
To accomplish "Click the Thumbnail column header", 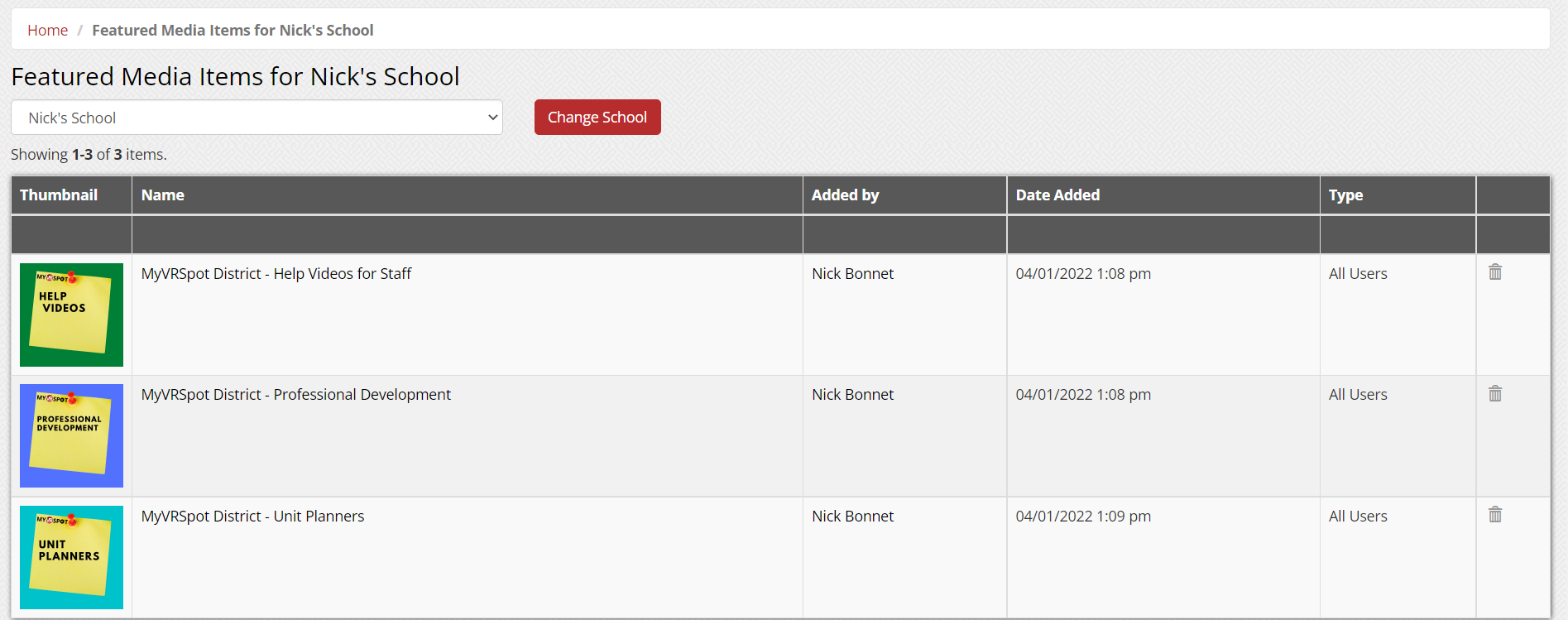I will coord(59,195).
